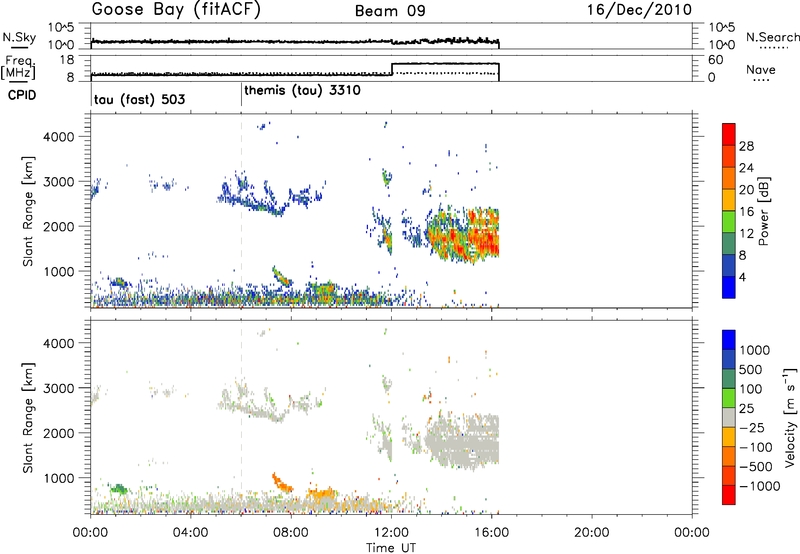Click the 'Goose Bay (fitACF)' title
Screen dimensions: 800x554
point(176,10)
